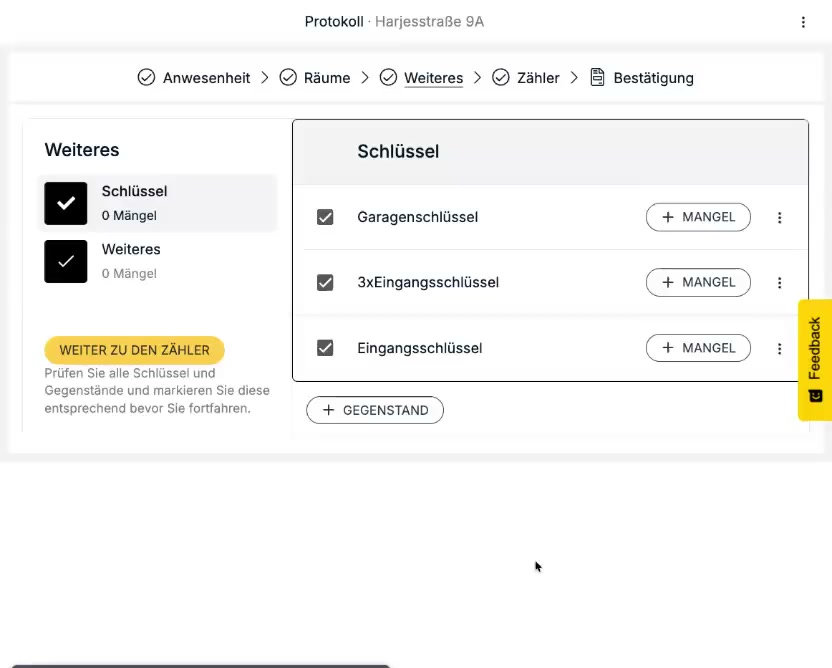Toggle the Eingangsschlüssel checkbox
This screenshot has width=832, height=668.
[325, 348]
